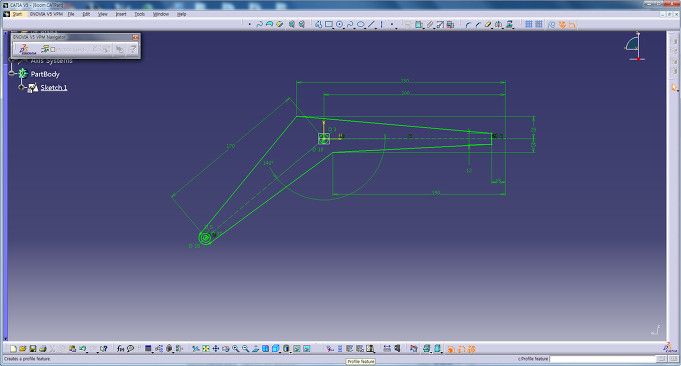681x366 pixels.
Task: Click the Measure Between icon
Action: [387, 349]
